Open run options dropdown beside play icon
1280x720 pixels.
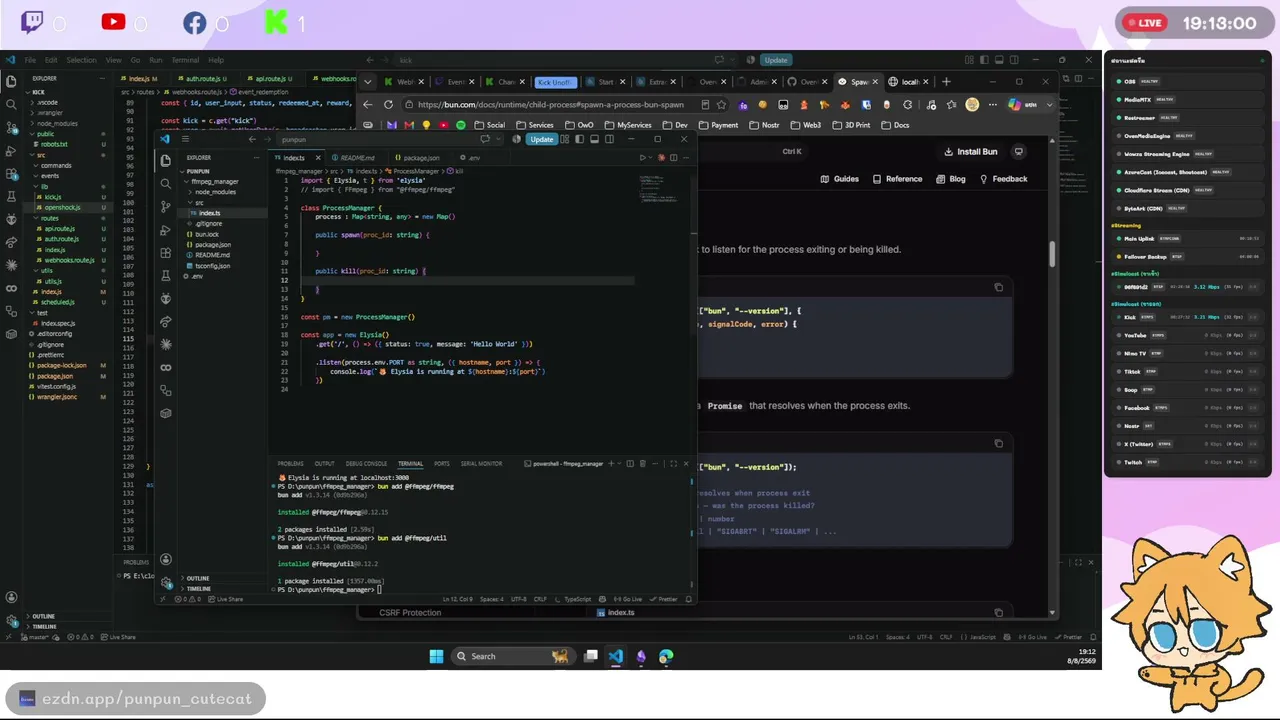coord(652,157)
